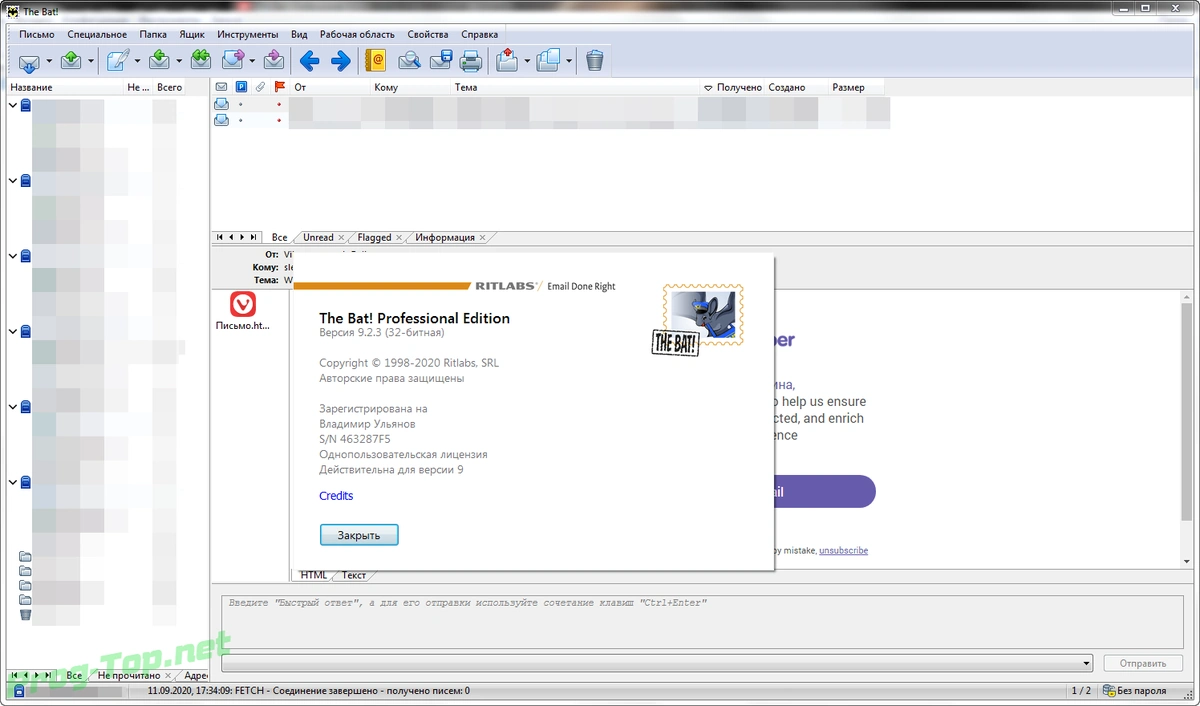Open the Ящик menu

coord(192,34)
